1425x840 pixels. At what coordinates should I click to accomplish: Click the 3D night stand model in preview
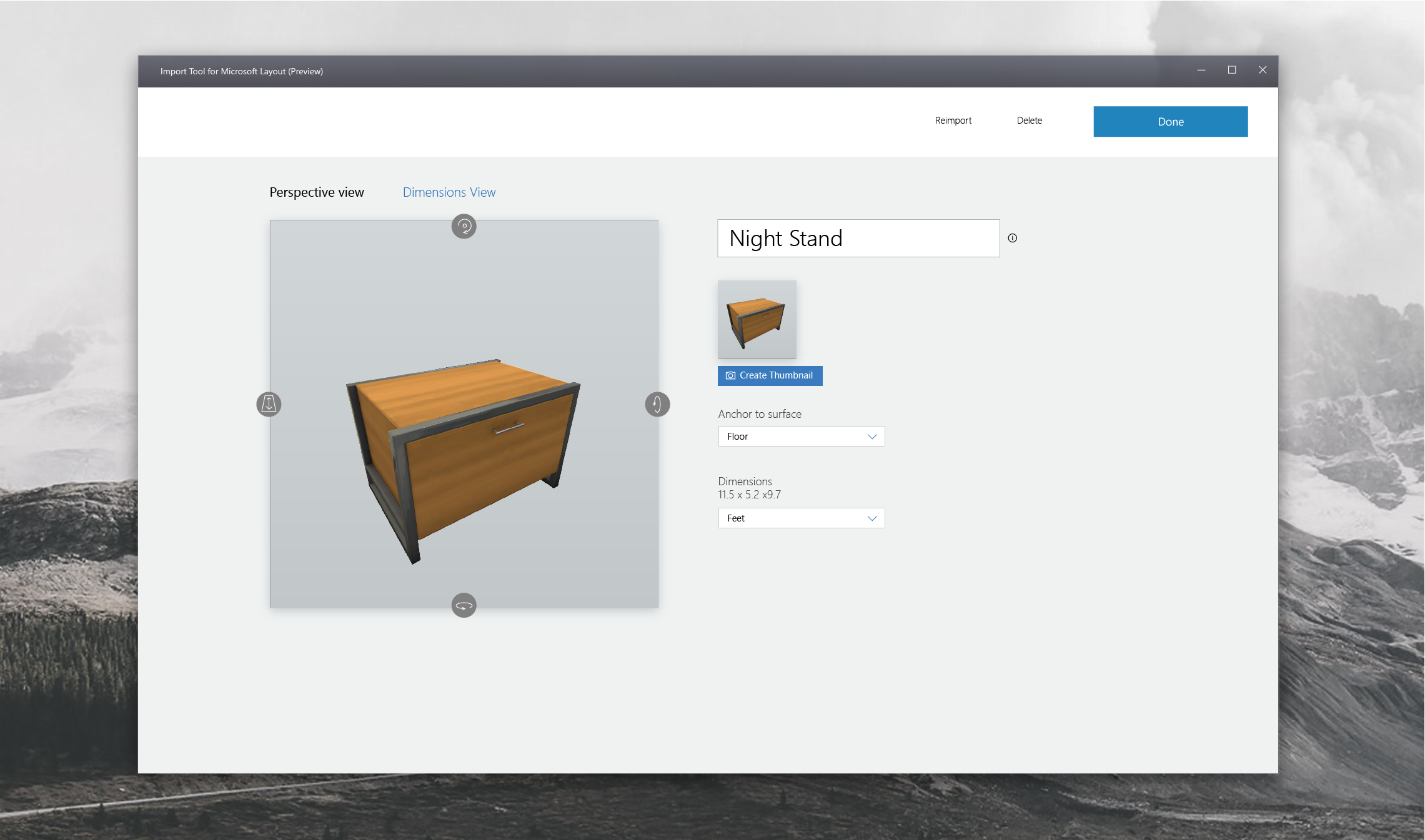tap(463, 461)
